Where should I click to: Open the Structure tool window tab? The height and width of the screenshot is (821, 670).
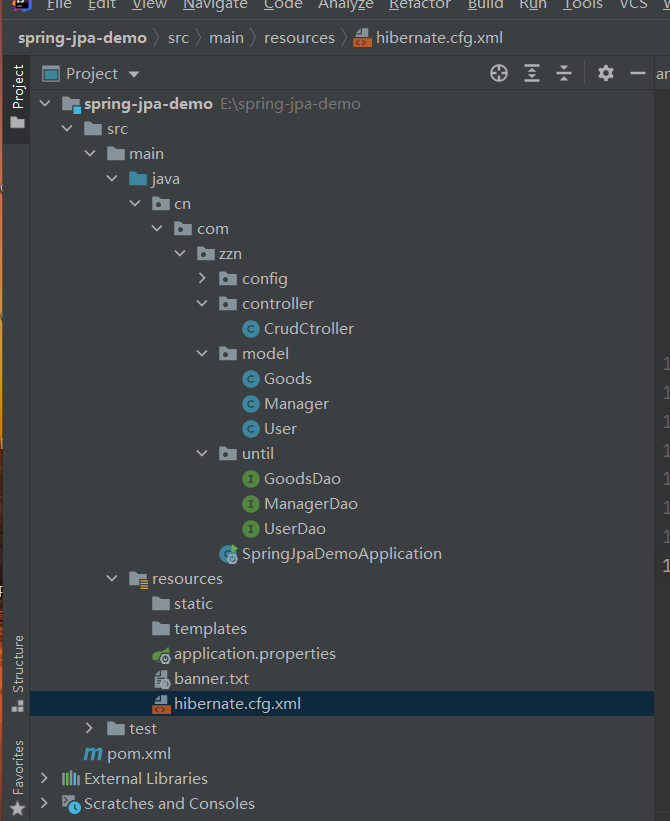(17, 674)
